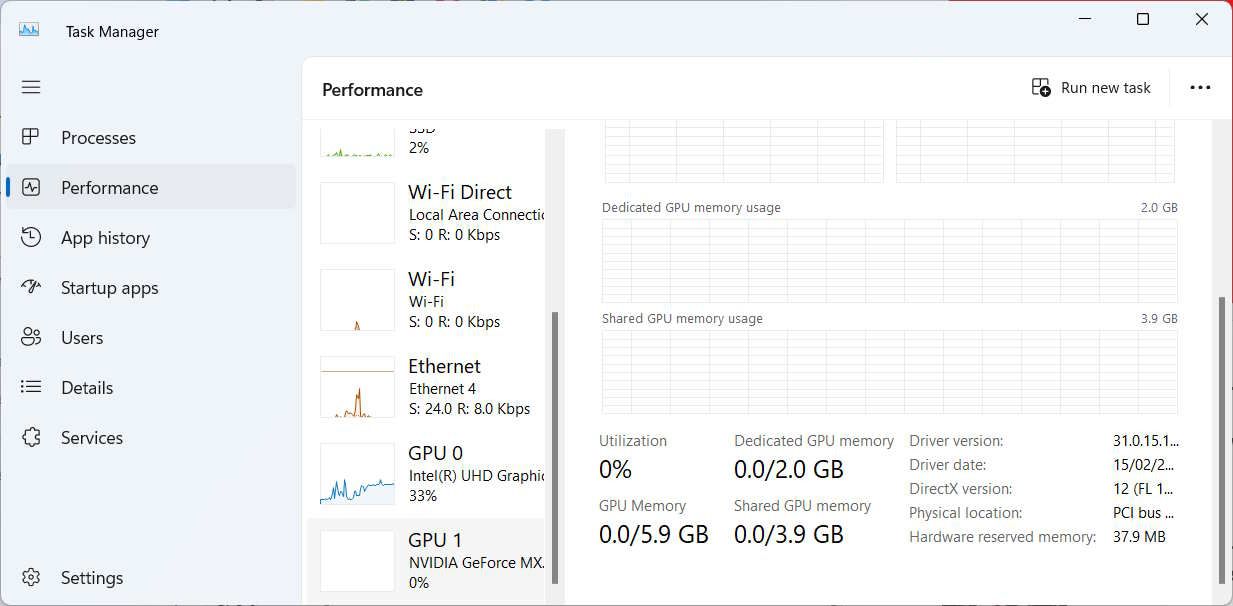Click the GPU 0 Intel UHD graph thumbnail
The height and width of the screenshot is (606, 1233).
356,474
